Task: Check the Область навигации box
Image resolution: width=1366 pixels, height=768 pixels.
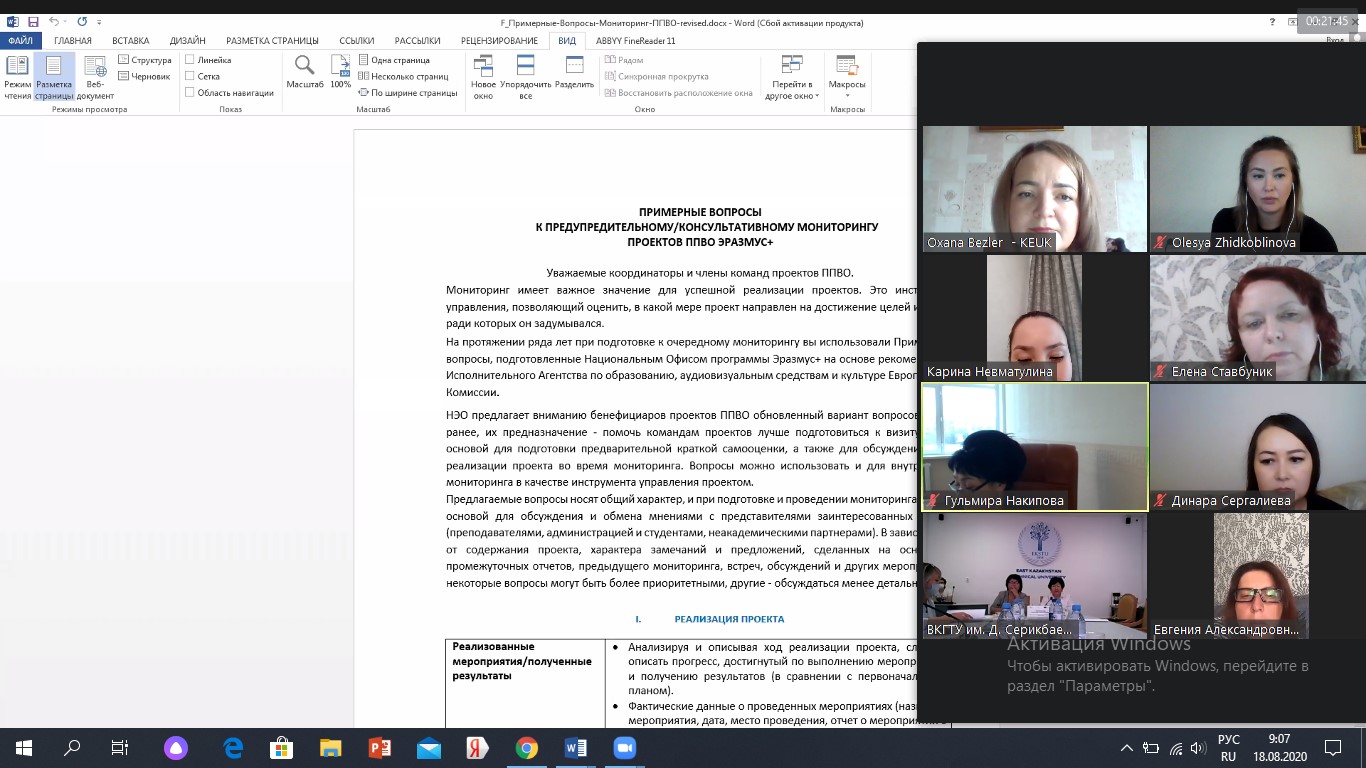Action: [190, 93]
